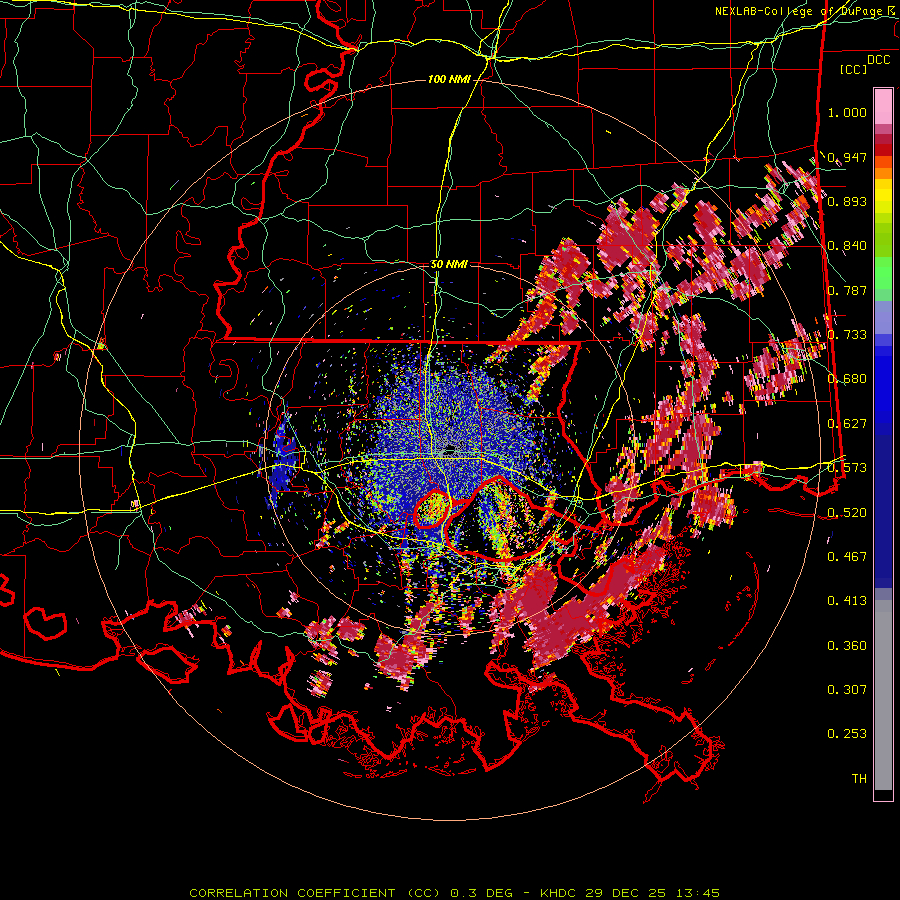Click the TH threshold label on legend
The width and height of the screenshot is (900, 900).
pos(859,779)
